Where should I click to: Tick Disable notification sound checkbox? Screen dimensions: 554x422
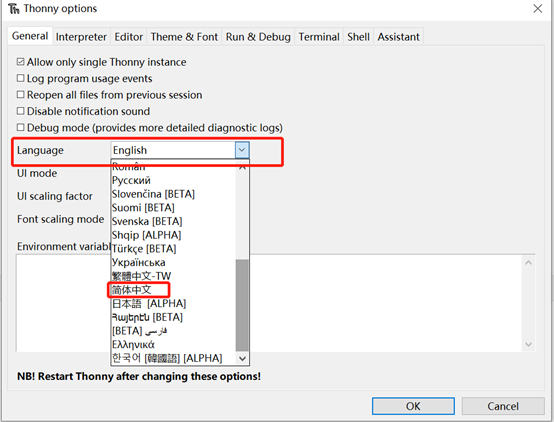coord(20,111)
